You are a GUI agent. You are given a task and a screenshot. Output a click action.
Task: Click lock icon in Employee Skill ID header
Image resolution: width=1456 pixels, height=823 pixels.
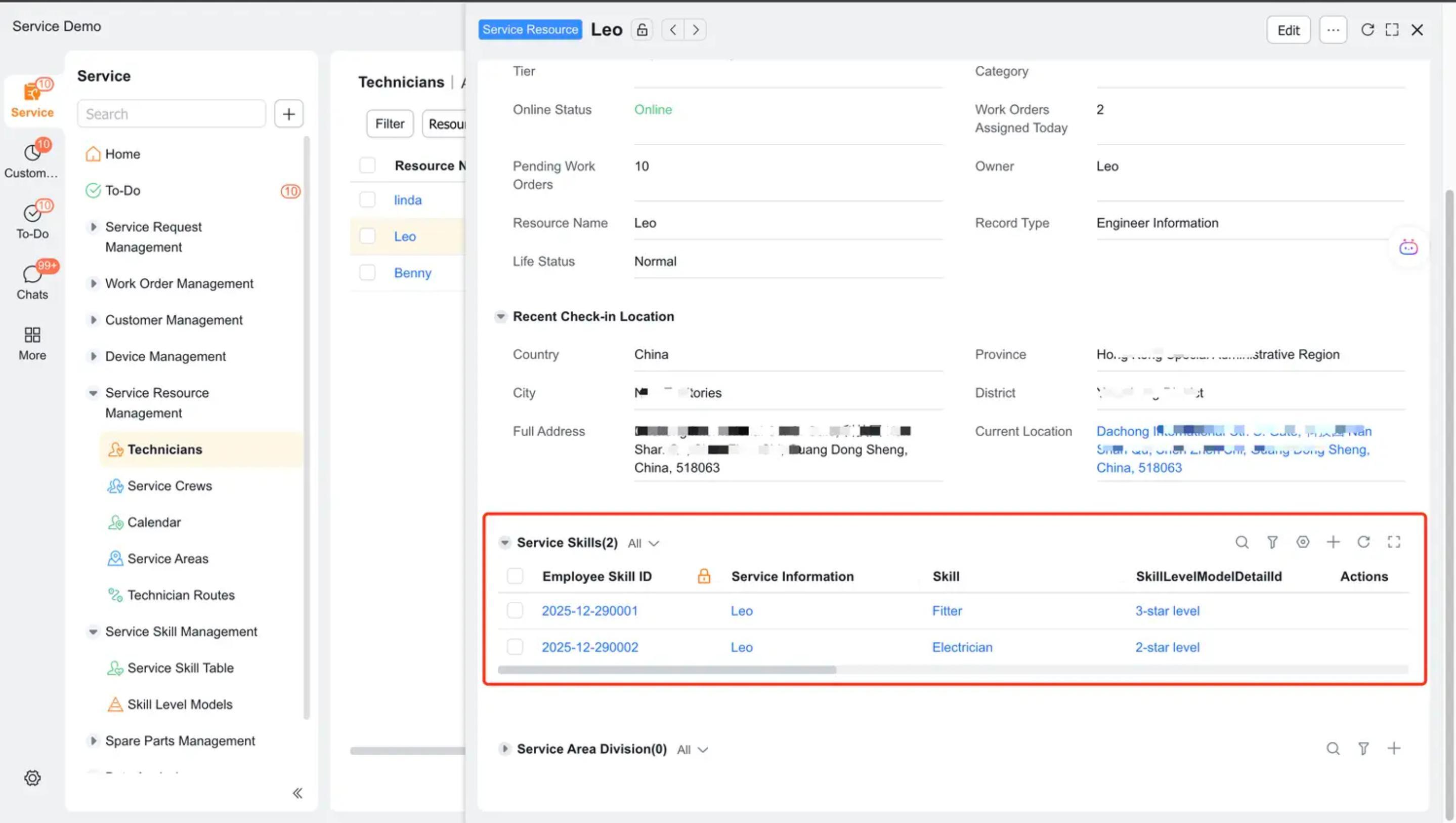point(704,577)
